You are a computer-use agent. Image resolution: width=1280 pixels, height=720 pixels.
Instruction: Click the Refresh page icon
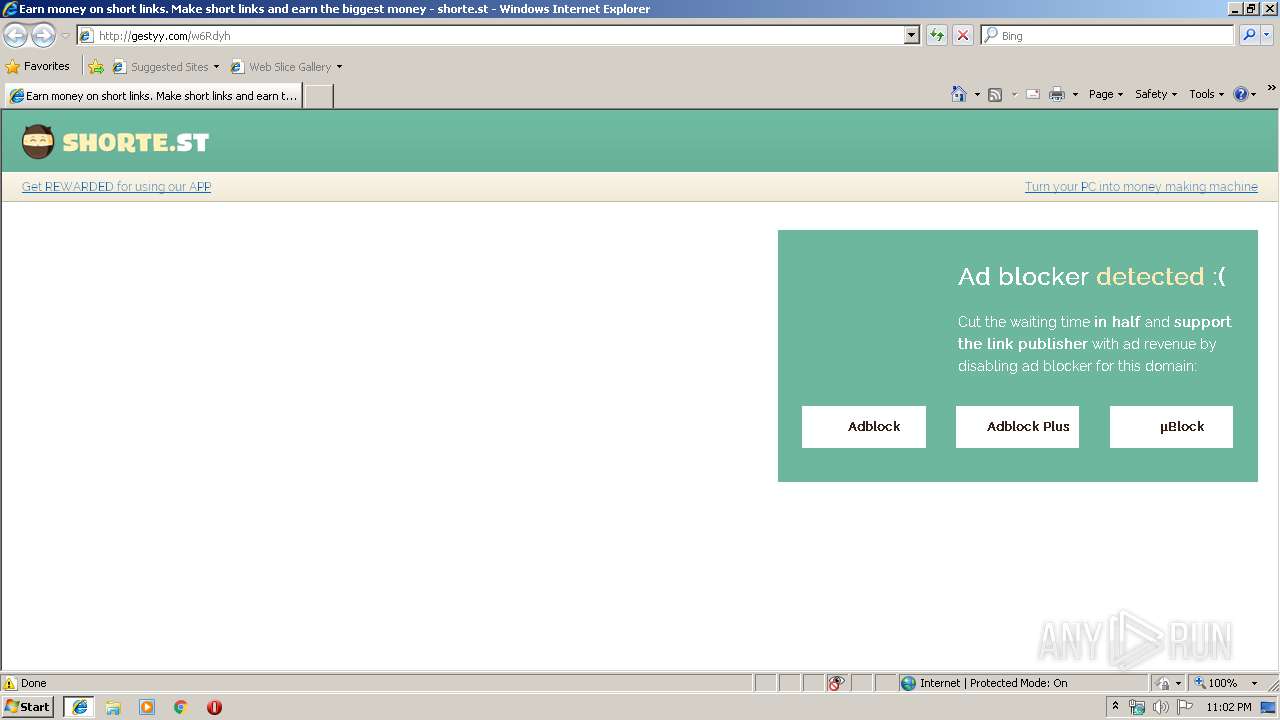(937, 36)
